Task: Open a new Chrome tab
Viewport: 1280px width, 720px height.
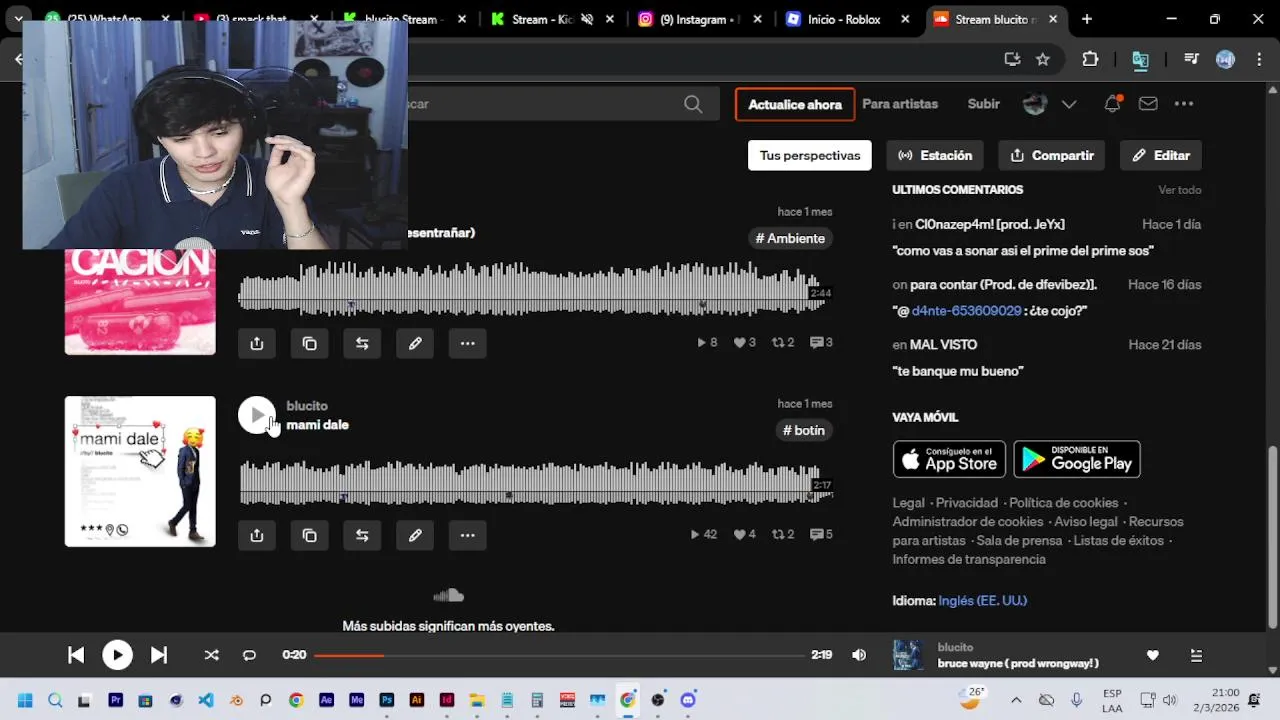Action: (1087, 19)
